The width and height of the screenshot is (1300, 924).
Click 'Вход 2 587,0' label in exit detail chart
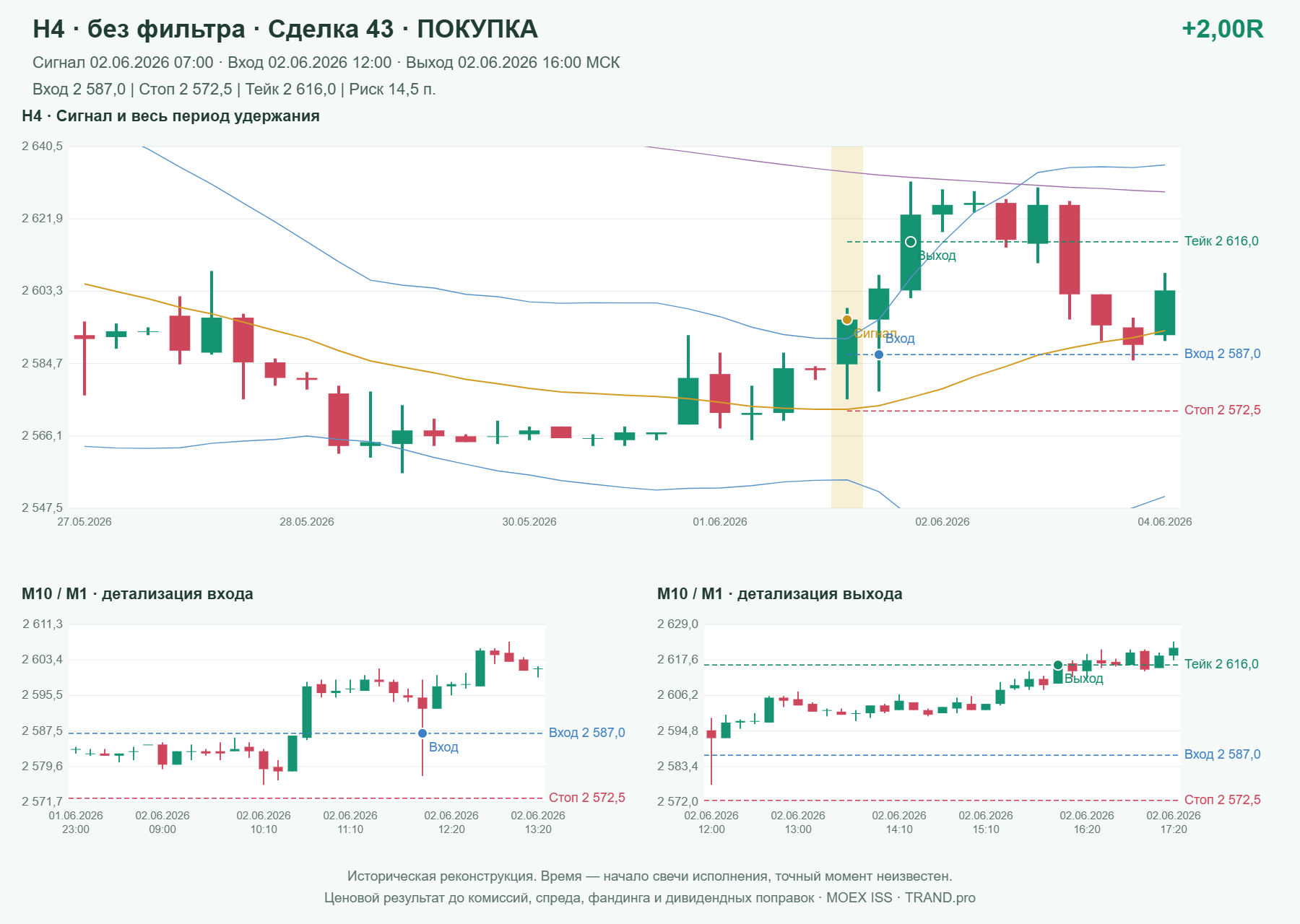tap(1222, 754)
